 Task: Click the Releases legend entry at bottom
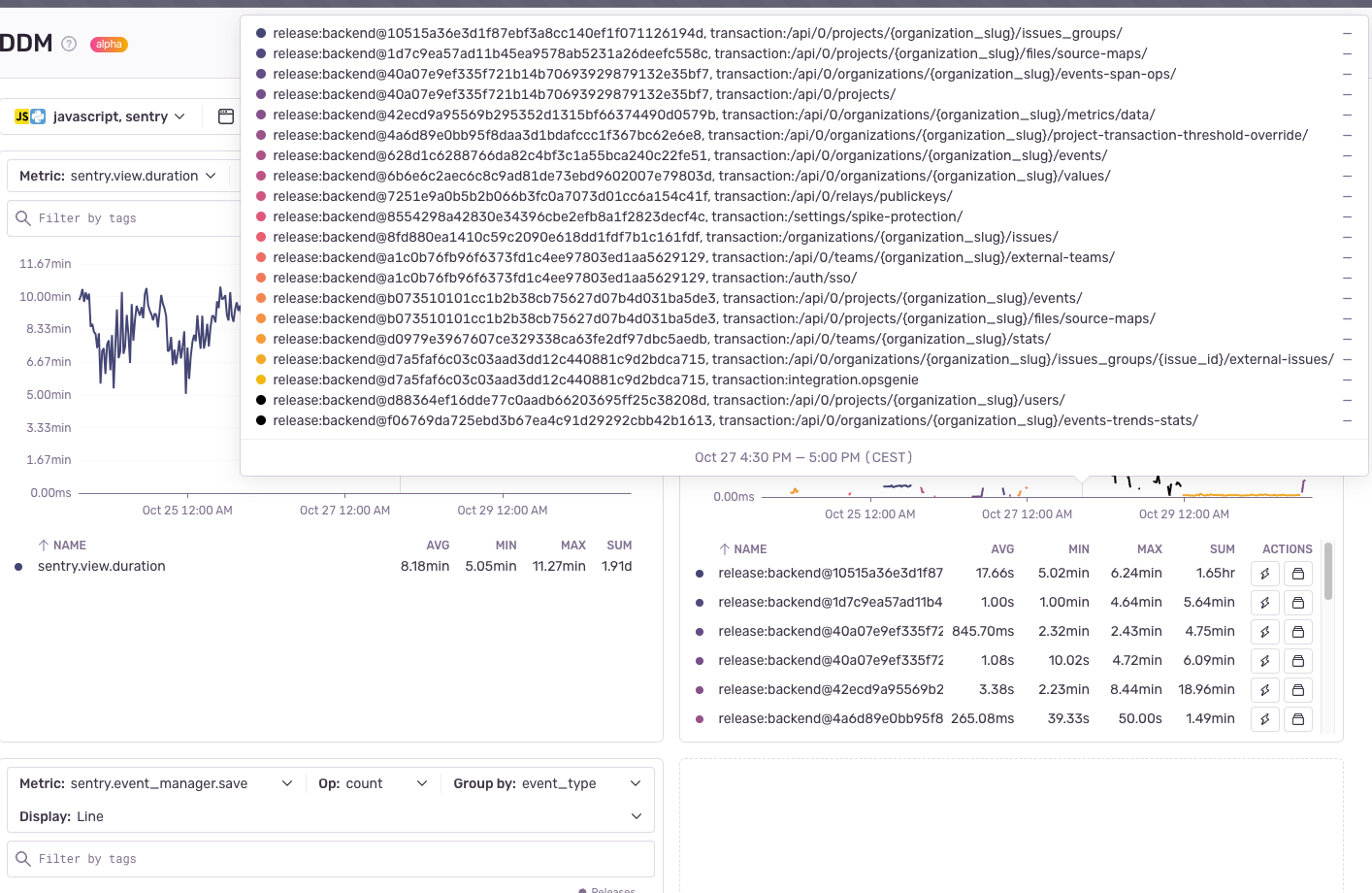608,889
